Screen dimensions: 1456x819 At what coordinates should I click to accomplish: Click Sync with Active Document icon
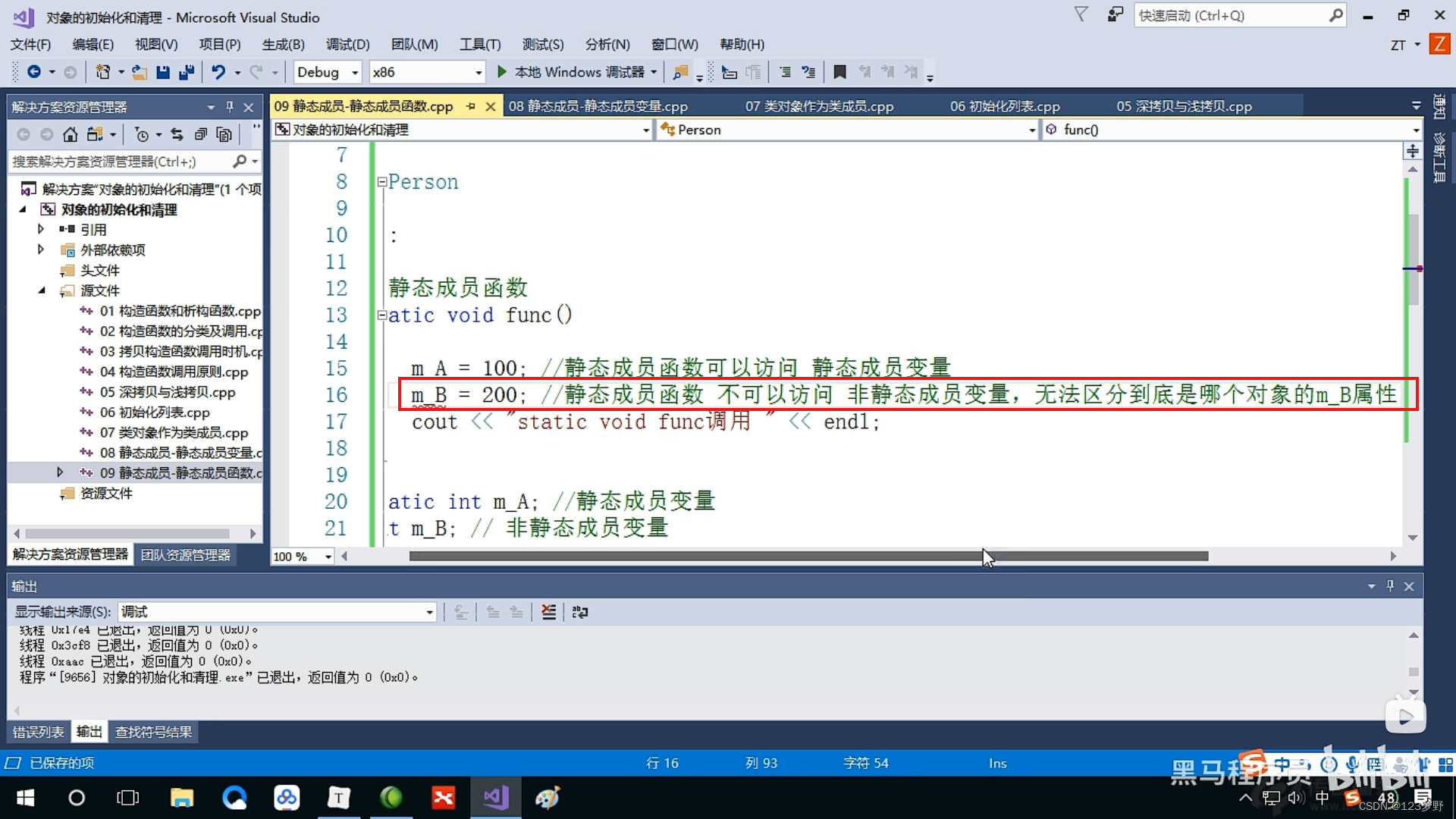pyautogui.click(x=177, y=134)
